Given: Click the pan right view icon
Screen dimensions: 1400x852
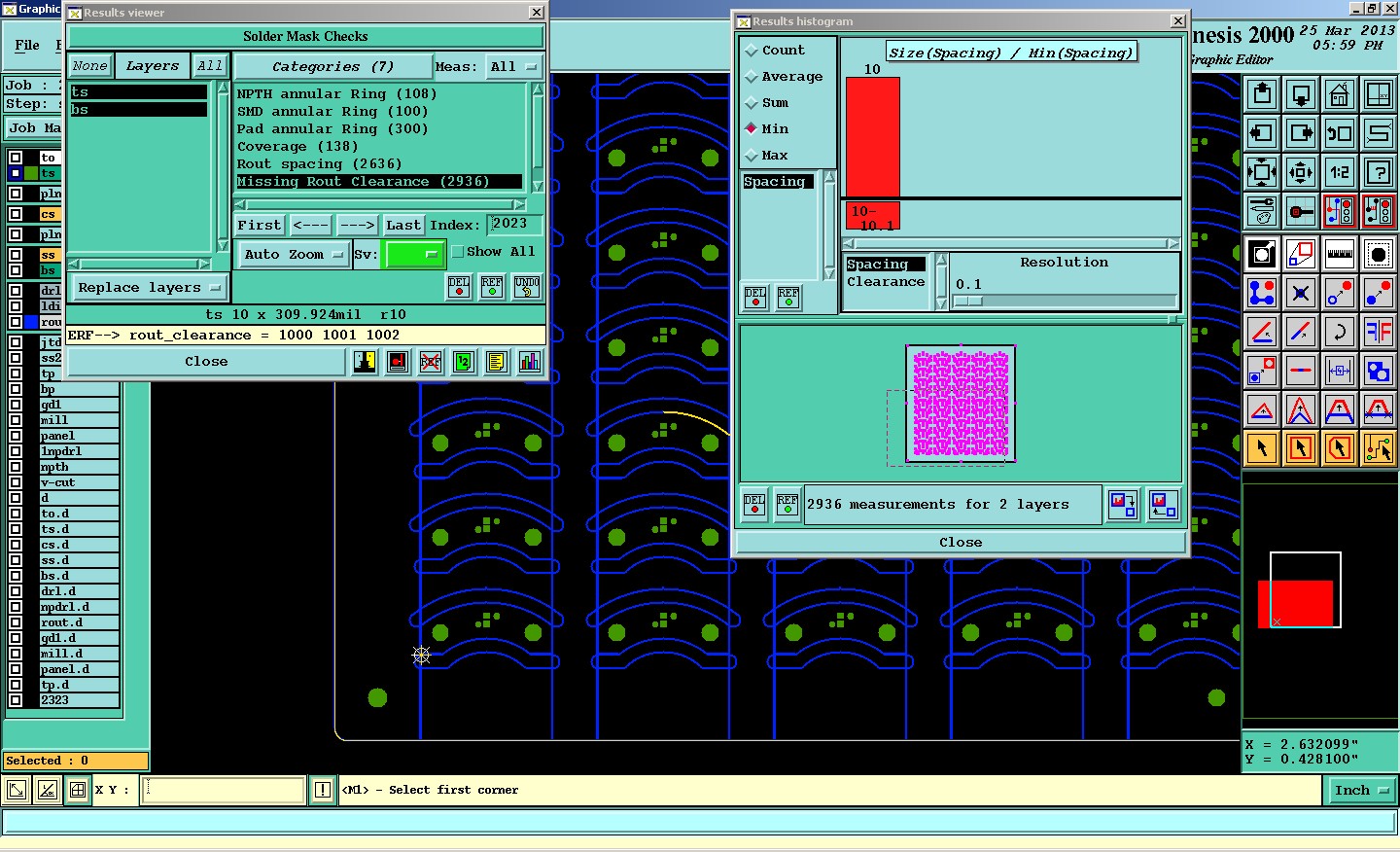Looking at the screenshot, I should pos(1301,133).
